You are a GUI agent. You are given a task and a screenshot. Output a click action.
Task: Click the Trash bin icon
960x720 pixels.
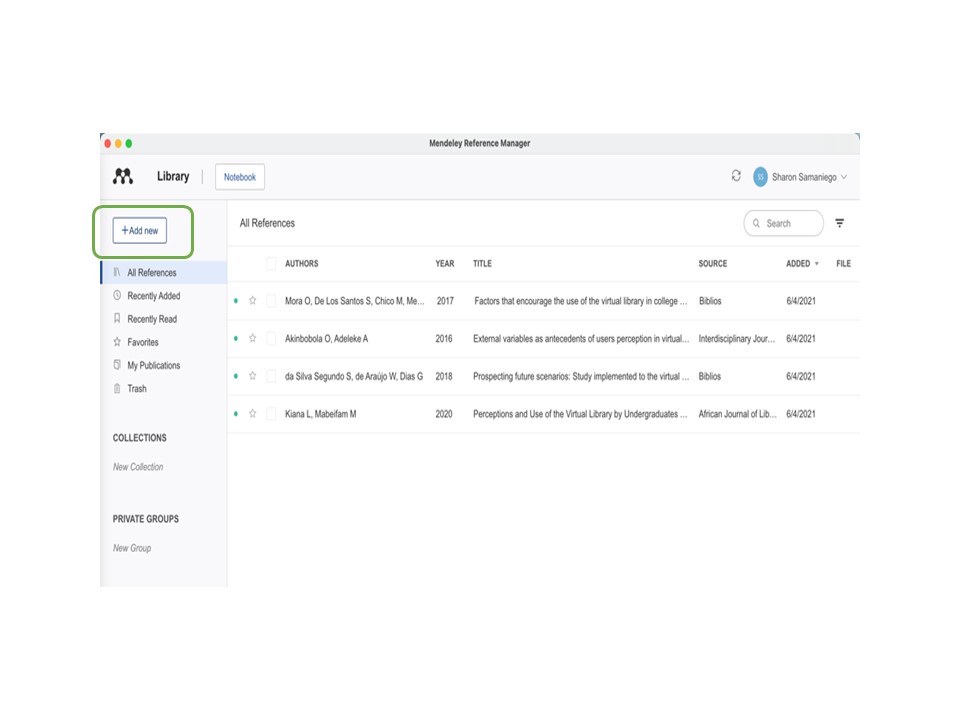[x=117, y=388]
